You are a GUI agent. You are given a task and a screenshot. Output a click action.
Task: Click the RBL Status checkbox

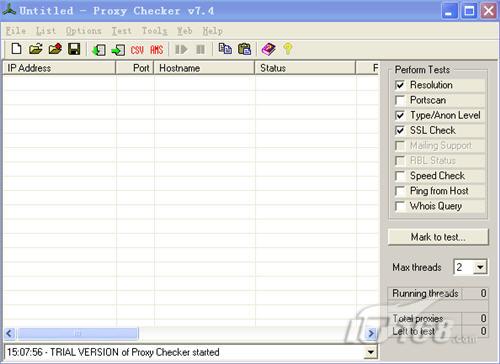pos(400,161)
